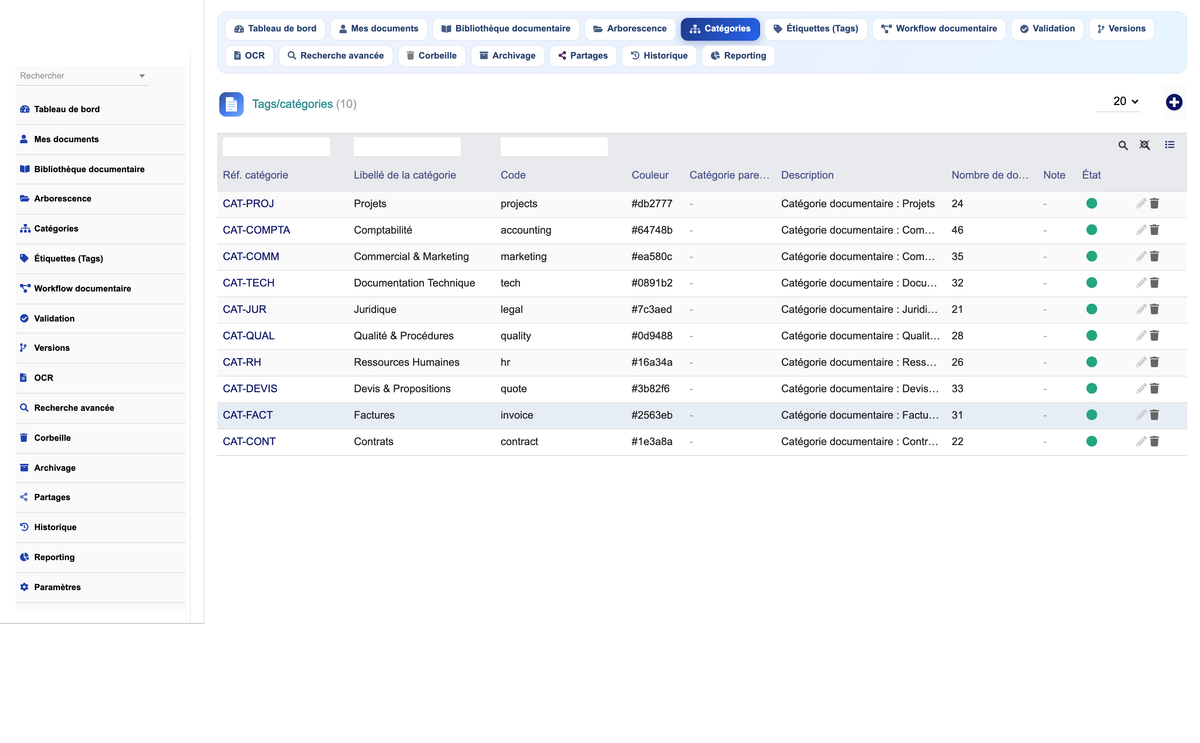
Task: Delete the CAT-PROJ category with trash icon
Action: tap(1154, 203)
